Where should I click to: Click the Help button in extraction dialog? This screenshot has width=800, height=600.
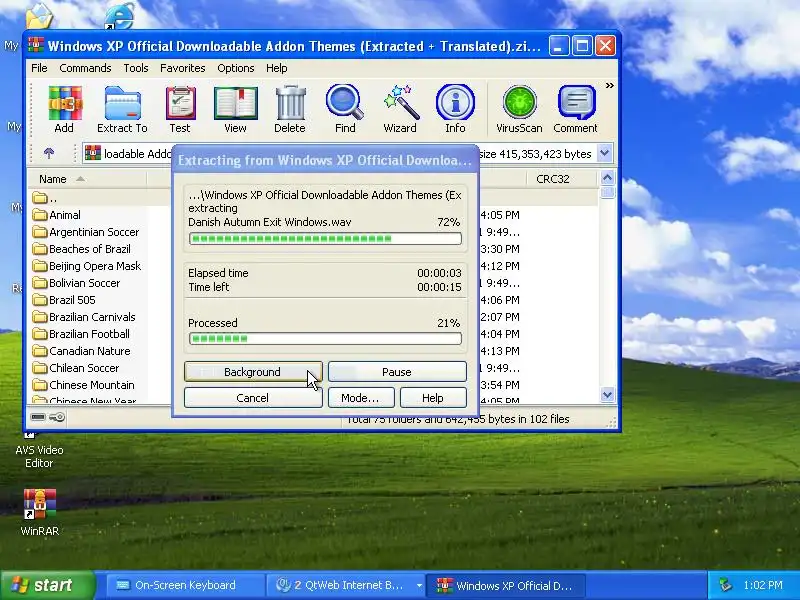(x=433, y=398)
